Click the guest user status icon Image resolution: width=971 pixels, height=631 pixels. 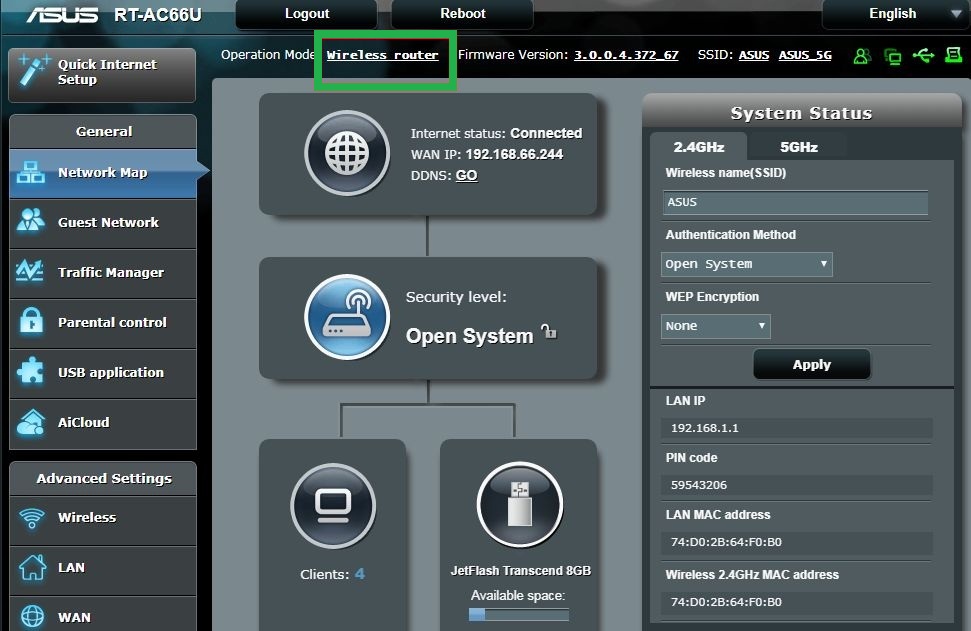(x=861, y=56)
